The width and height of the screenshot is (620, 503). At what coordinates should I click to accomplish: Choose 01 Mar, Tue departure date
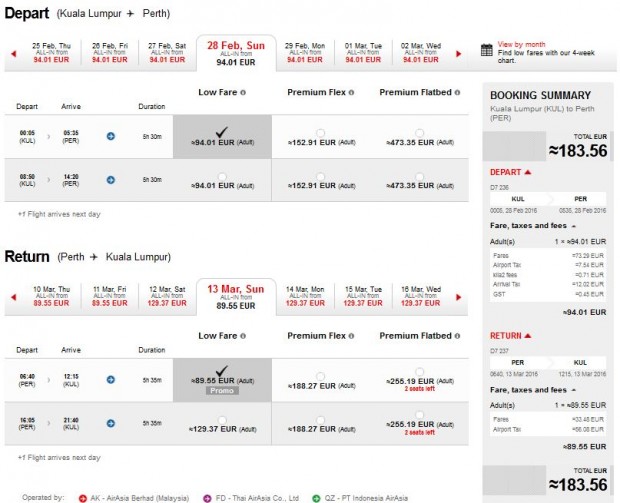click(x=363, y=53)
